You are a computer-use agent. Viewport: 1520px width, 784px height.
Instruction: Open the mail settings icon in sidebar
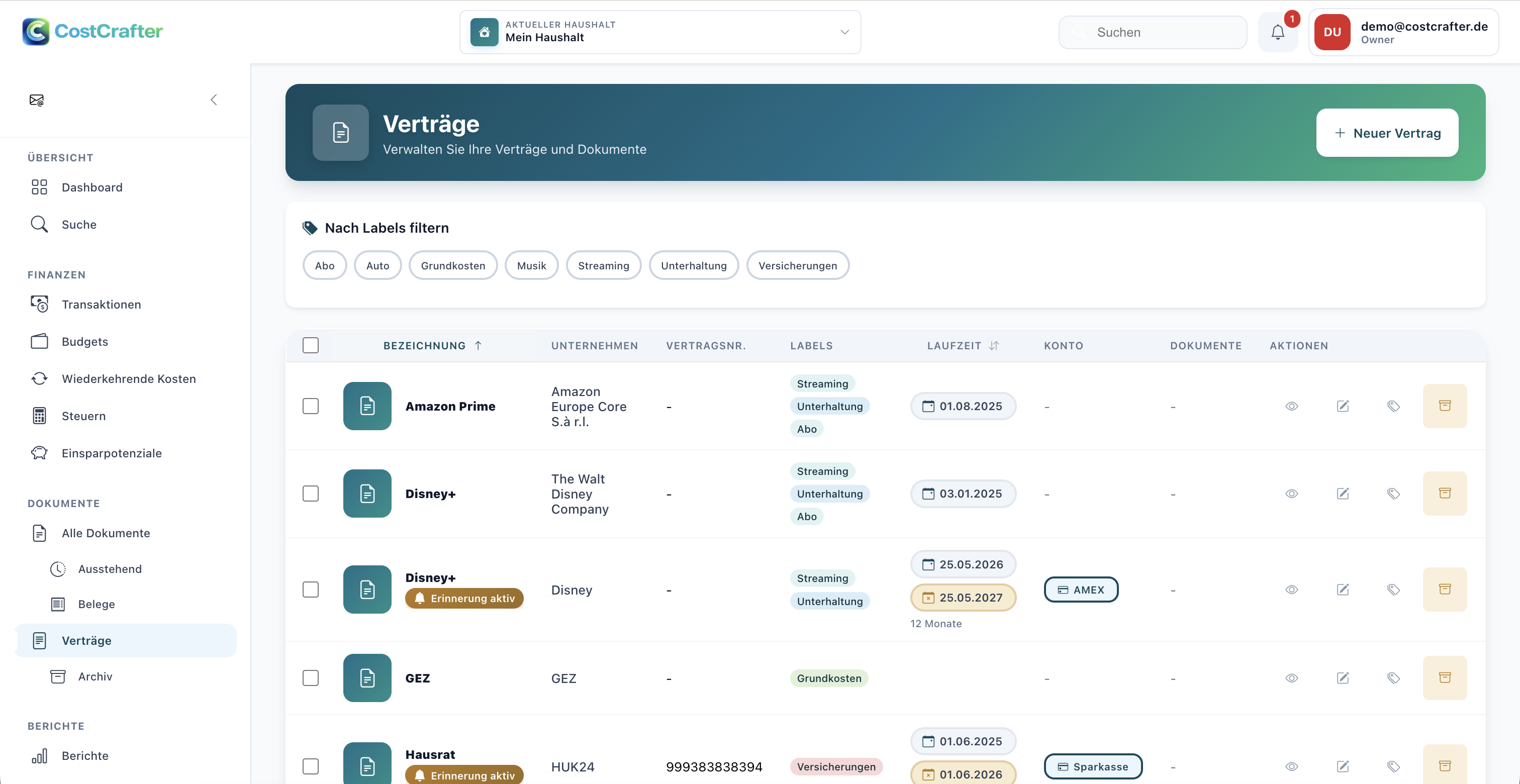(37, 101)
